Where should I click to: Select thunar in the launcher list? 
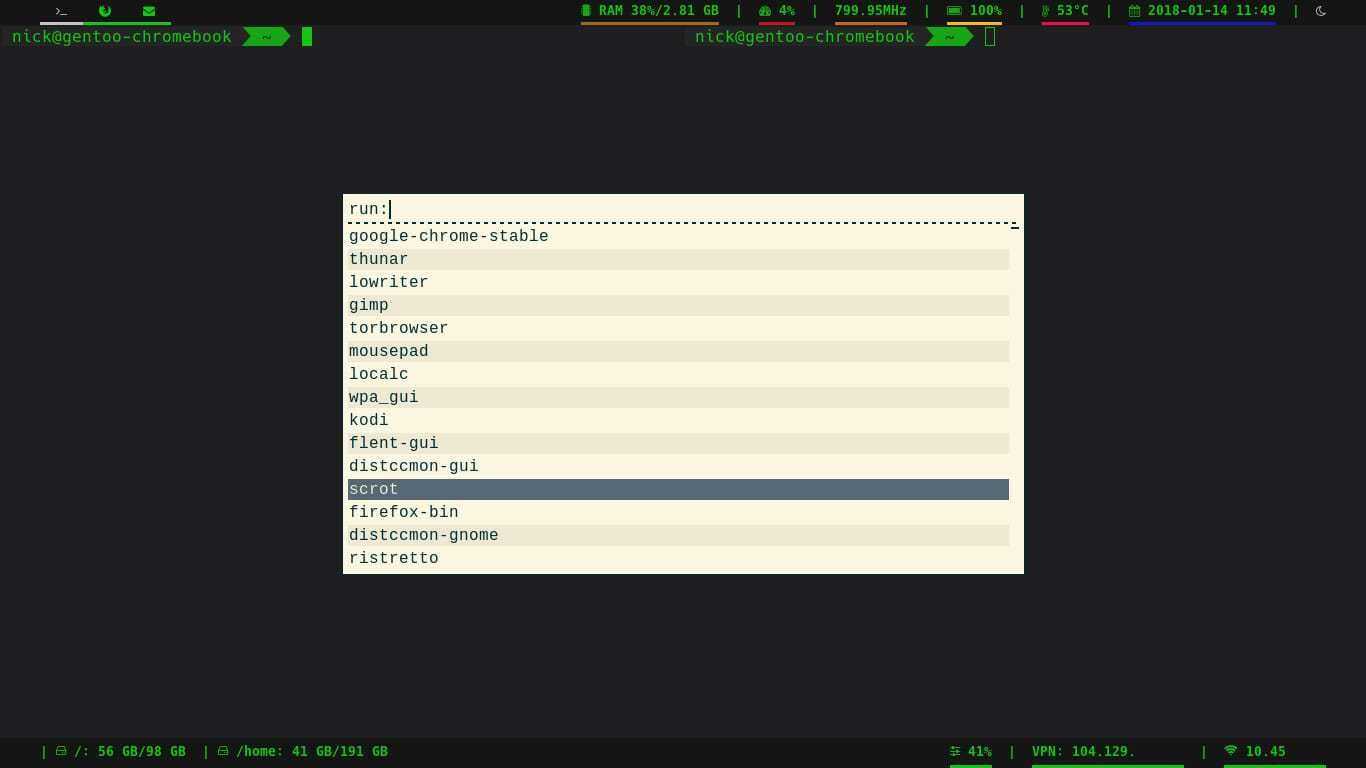pos(678,259)
